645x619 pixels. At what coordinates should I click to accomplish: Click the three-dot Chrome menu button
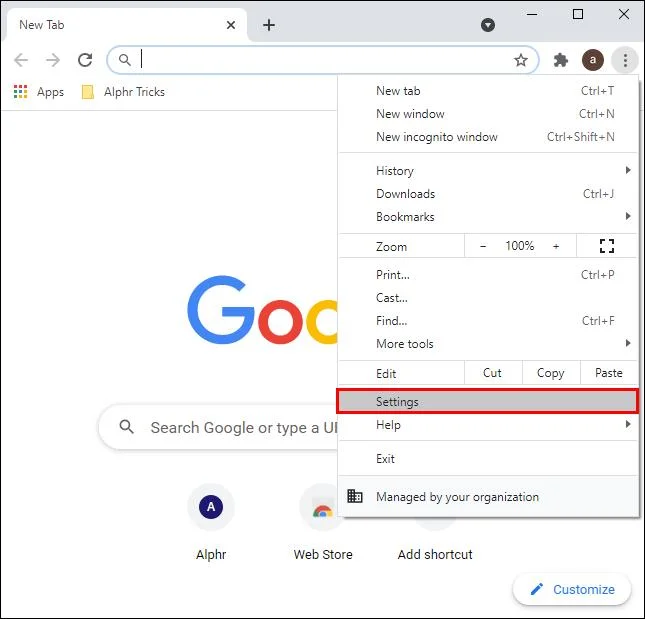pos(625,60)
